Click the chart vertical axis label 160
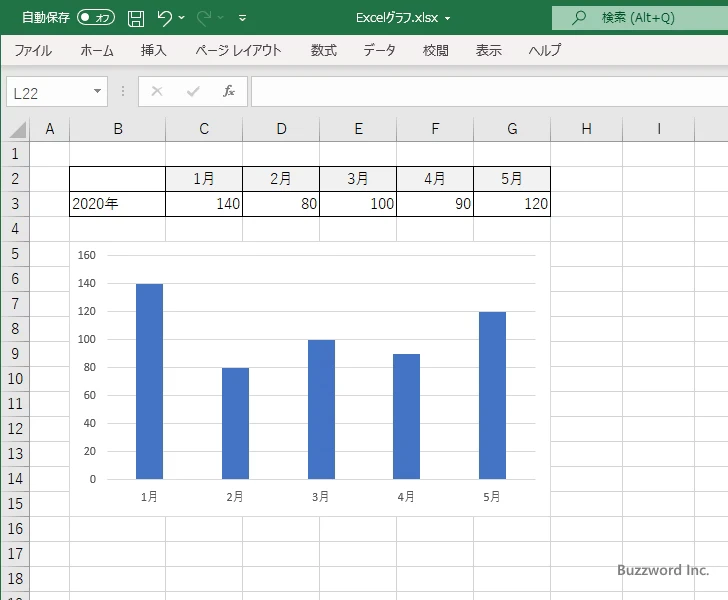This screenshot has height=600, width=728. pos(86,255)
